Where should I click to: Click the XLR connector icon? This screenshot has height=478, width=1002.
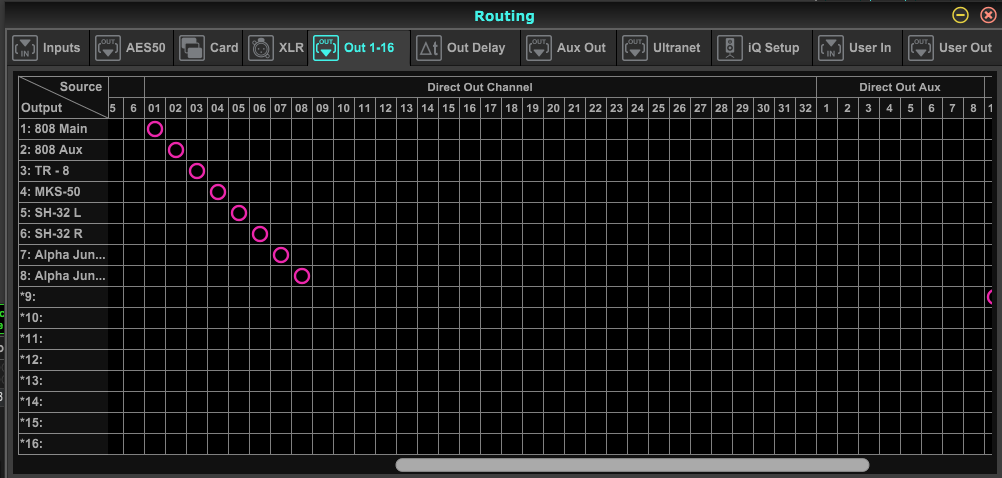coord(261,48)
